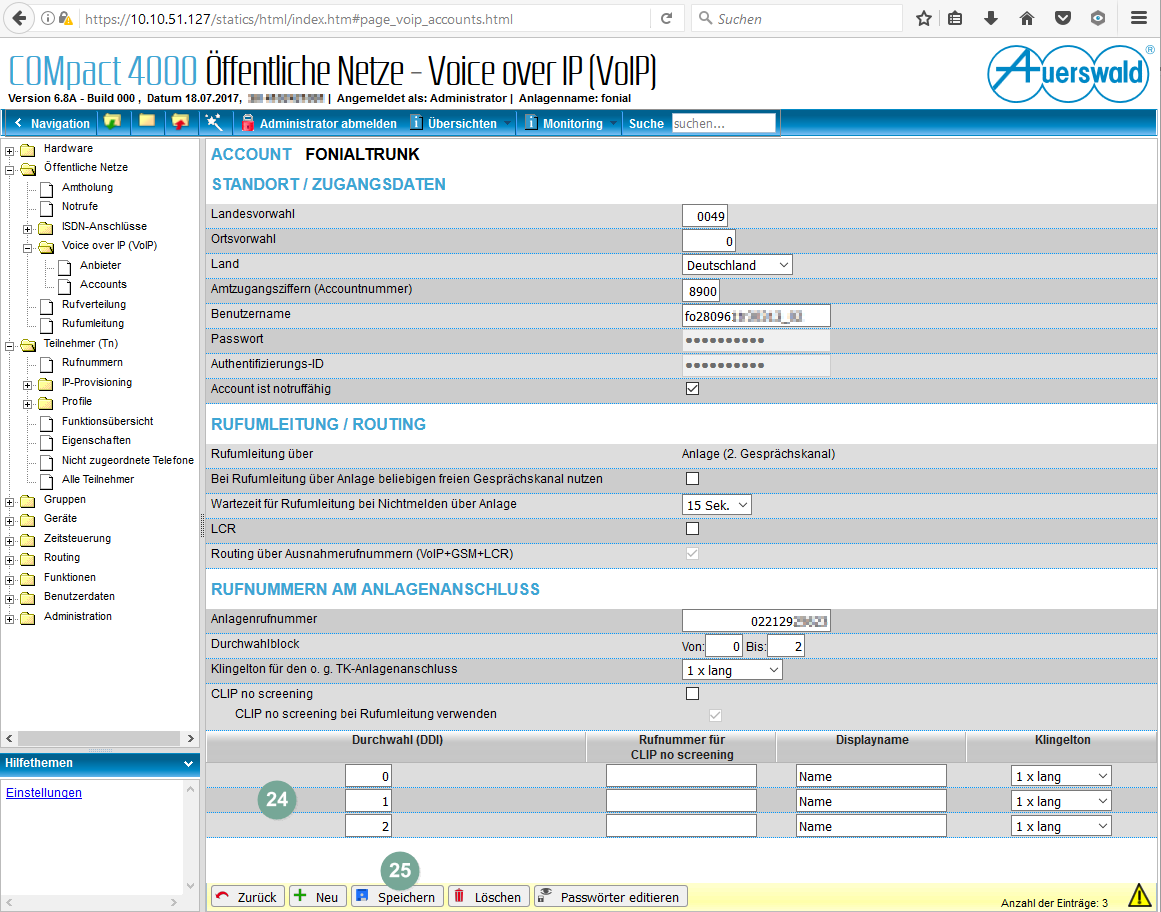The width and height of the screenshot is (1161, 912).
Task: Click the Pocket icon in browser toolbar
Action: [x=1063, y=19]
